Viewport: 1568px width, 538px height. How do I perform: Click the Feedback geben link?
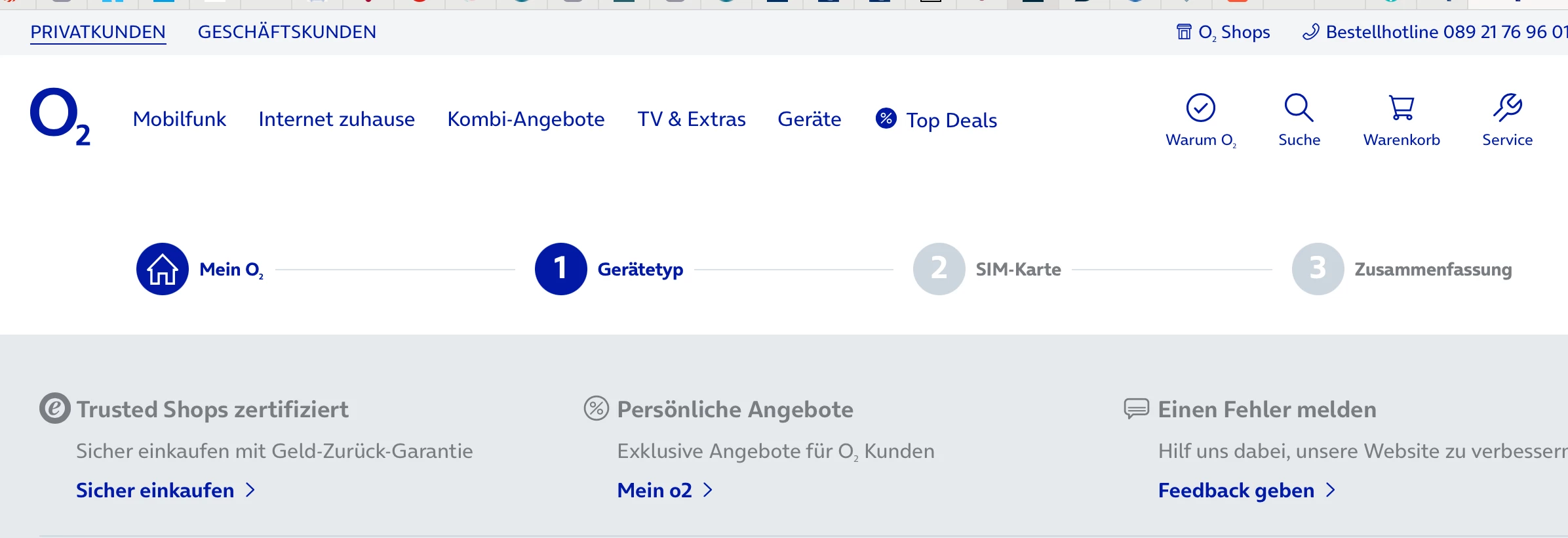1236,490
